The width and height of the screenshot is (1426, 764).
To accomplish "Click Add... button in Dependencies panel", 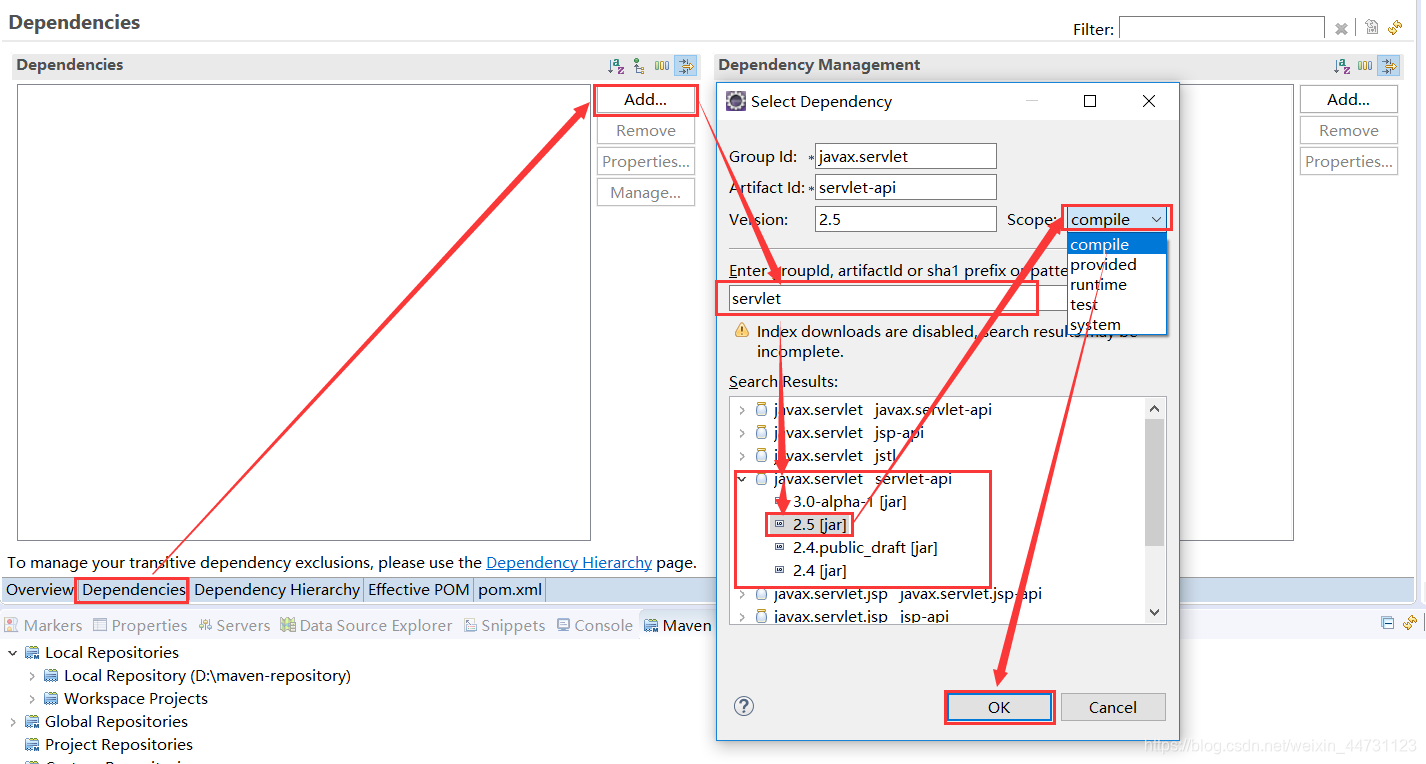I will pyautogui.click(x=646, y=99).
